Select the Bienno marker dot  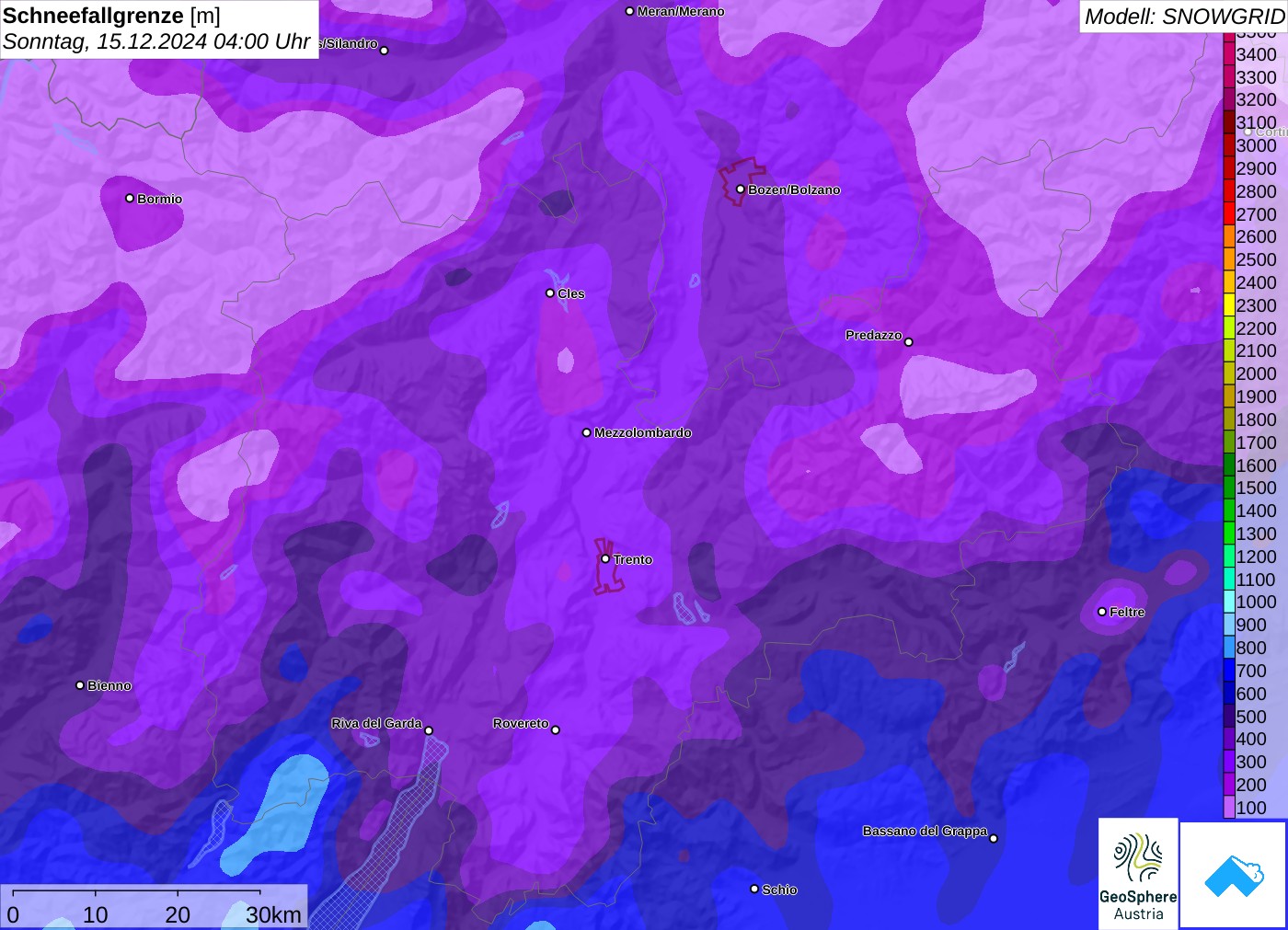(80, 685)
